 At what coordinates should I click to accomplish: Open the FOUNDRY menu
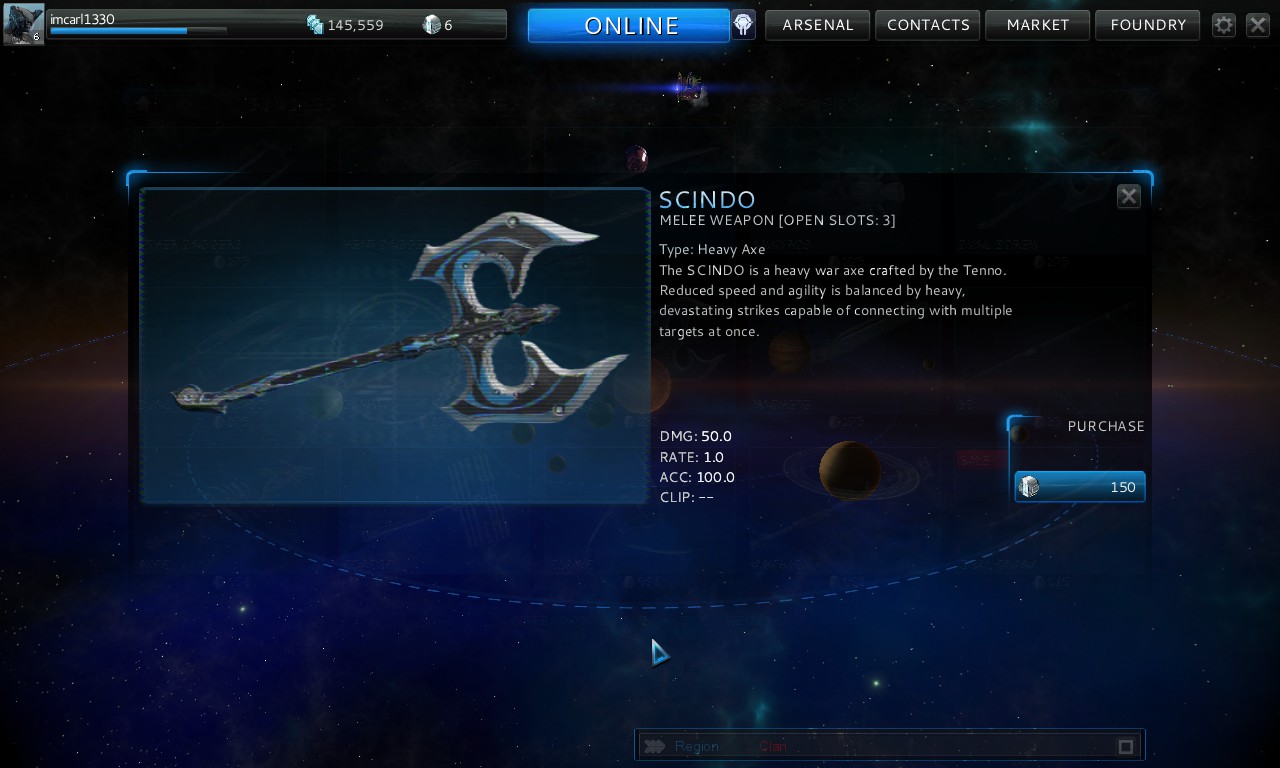coord(1148,25)
